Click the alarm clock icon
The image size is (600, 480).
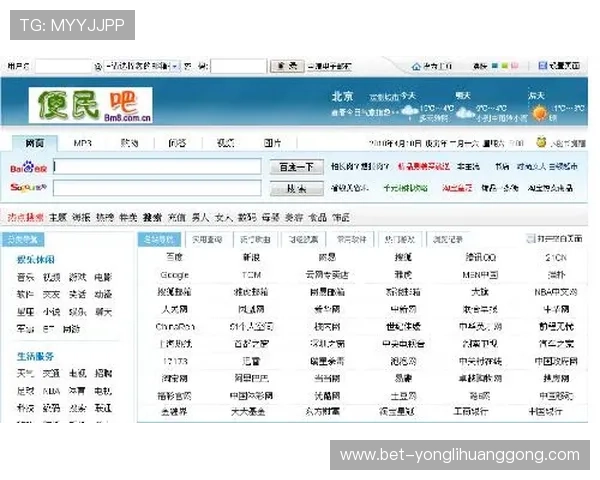coord(541,142)
